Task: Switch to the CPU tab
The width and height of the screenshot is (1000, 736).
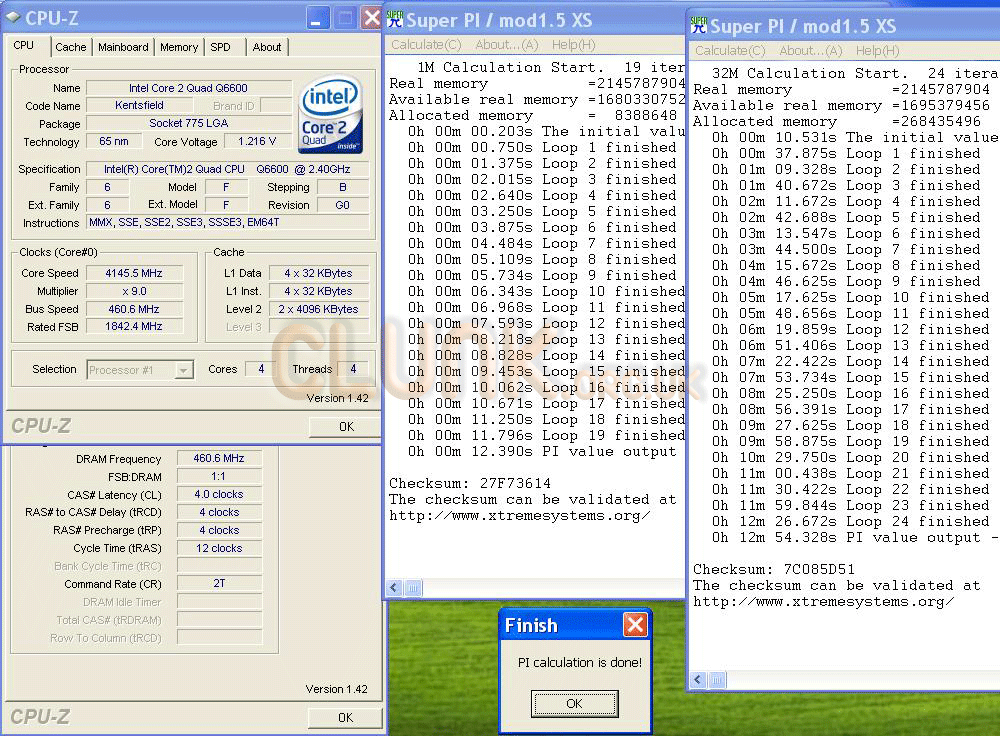Action: click(24, 45)
